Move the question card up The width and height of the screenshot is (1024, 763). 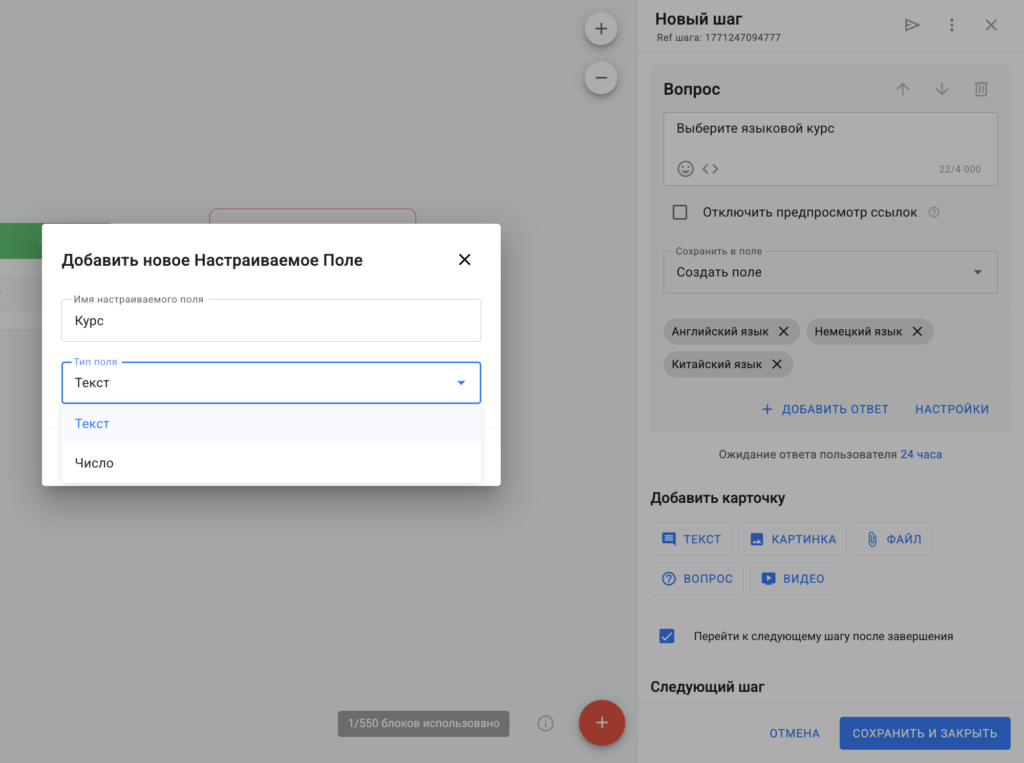tap(903, 89)
